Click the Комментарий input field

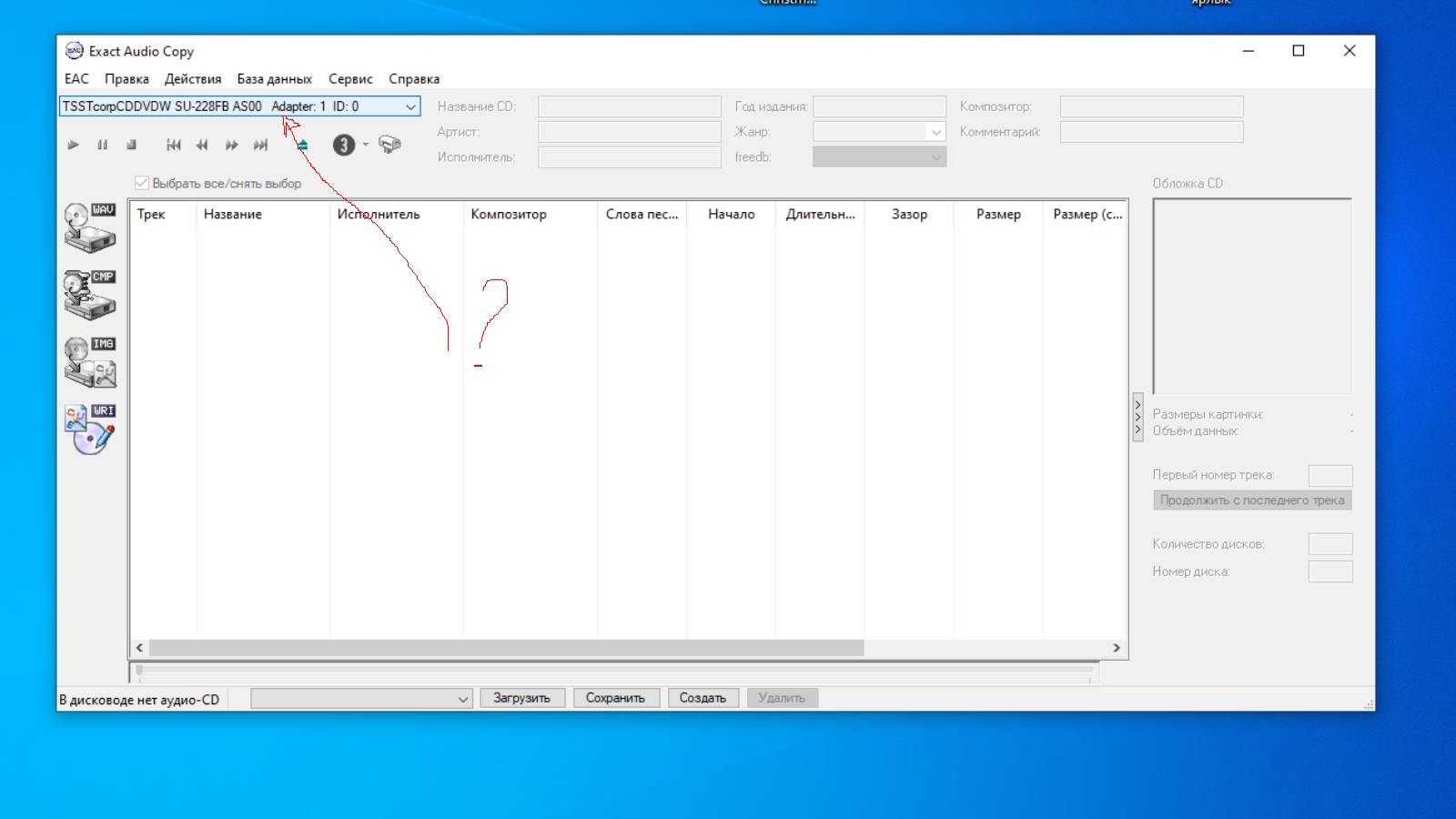(x=1151, y=132)
